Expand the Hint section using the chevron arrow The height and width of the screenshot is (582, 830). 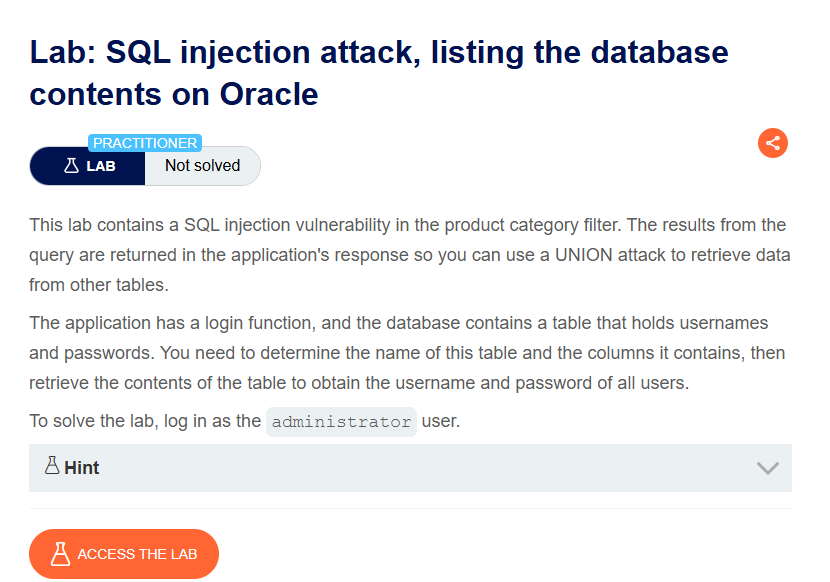pos(767,468)
